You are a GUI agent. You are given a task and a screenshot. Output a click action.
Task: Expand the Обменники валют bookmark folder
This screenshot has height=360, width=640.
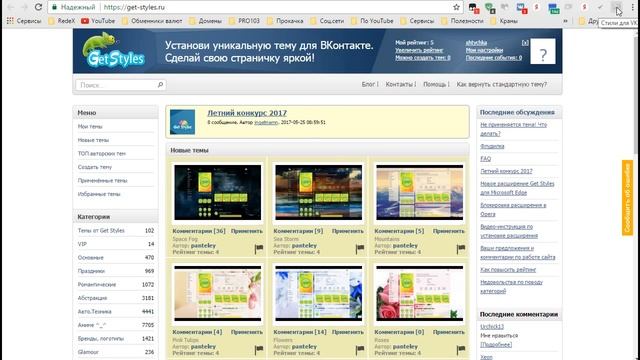click(152, 20)
